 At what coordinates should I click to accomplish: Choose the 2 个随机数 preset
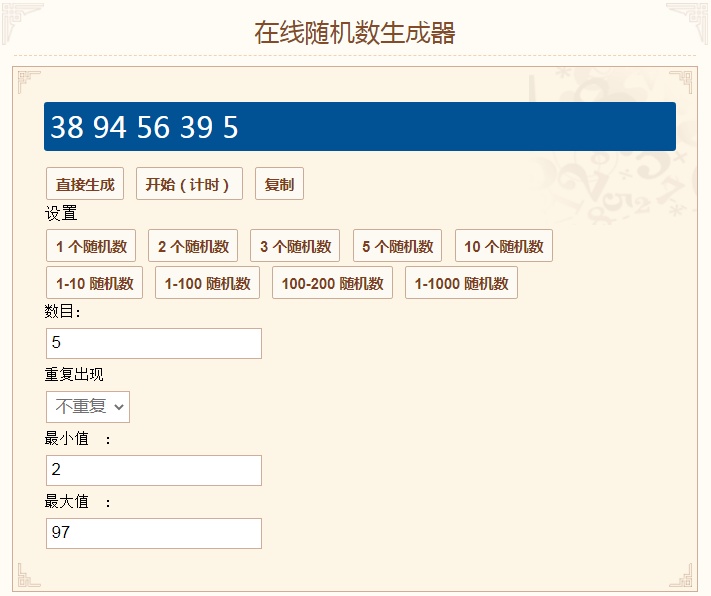(193, 246)
